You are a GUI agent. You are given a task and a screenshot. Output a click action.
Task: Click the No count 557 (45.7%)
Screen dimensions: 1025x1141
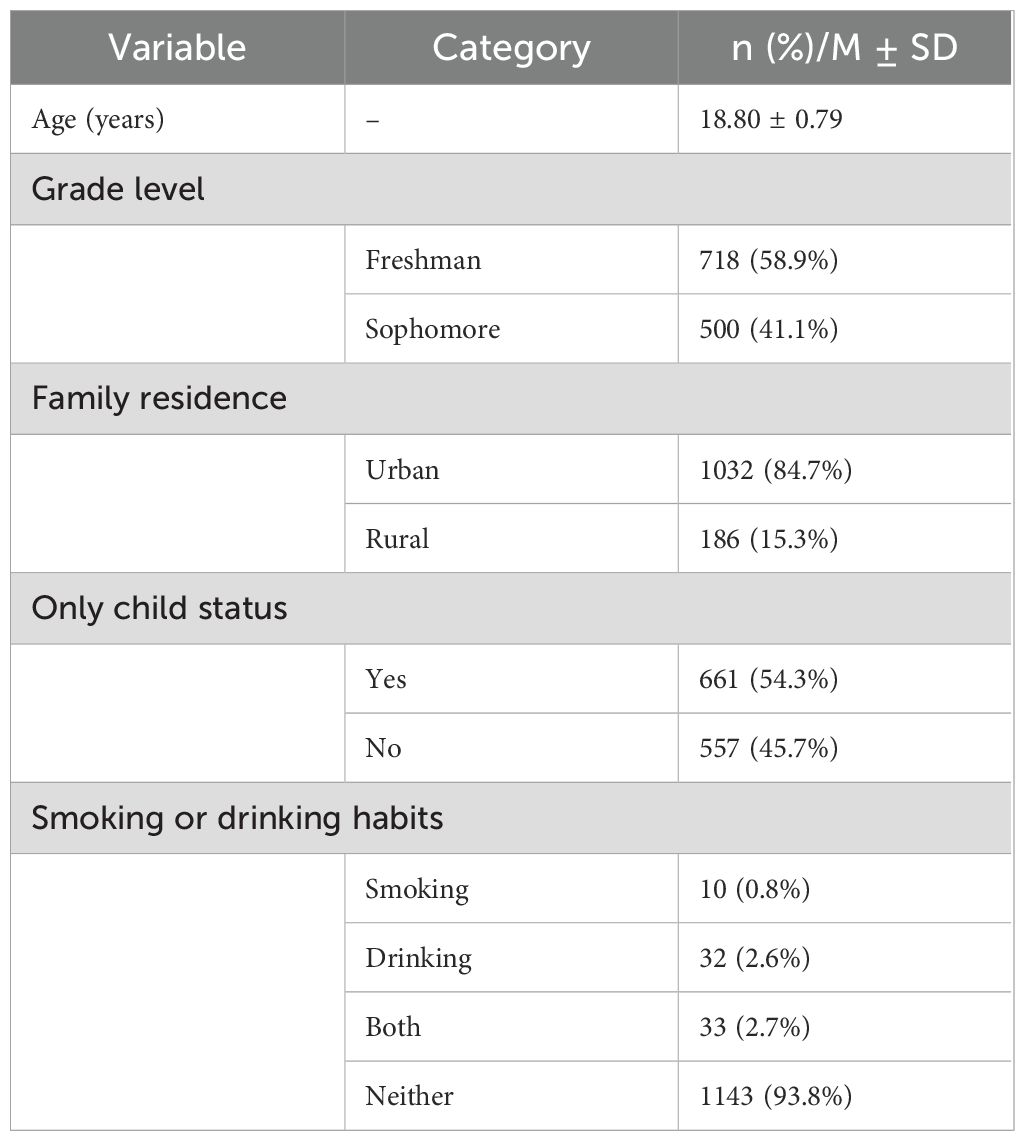coord(769,748)
